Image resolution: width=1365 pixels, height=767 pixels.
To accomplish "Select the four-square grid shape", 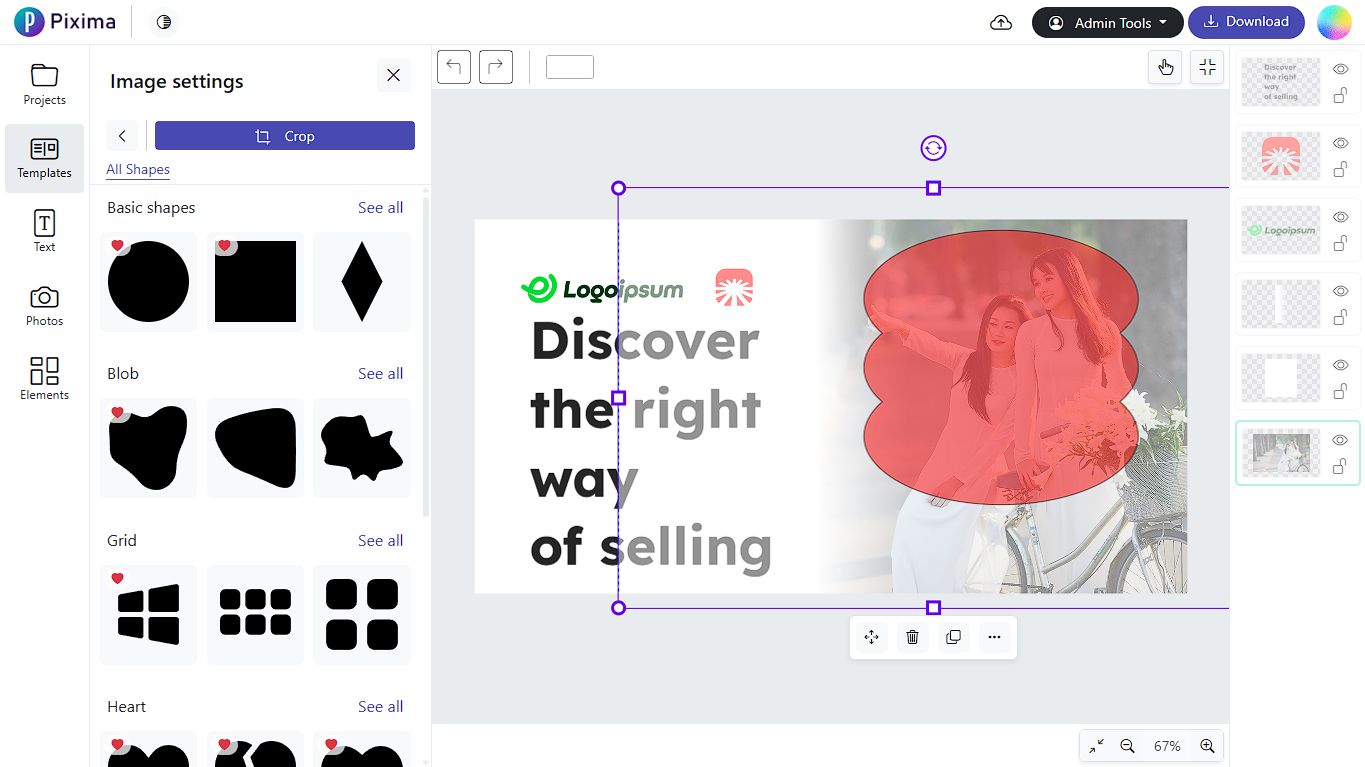I will pos(362,615).
